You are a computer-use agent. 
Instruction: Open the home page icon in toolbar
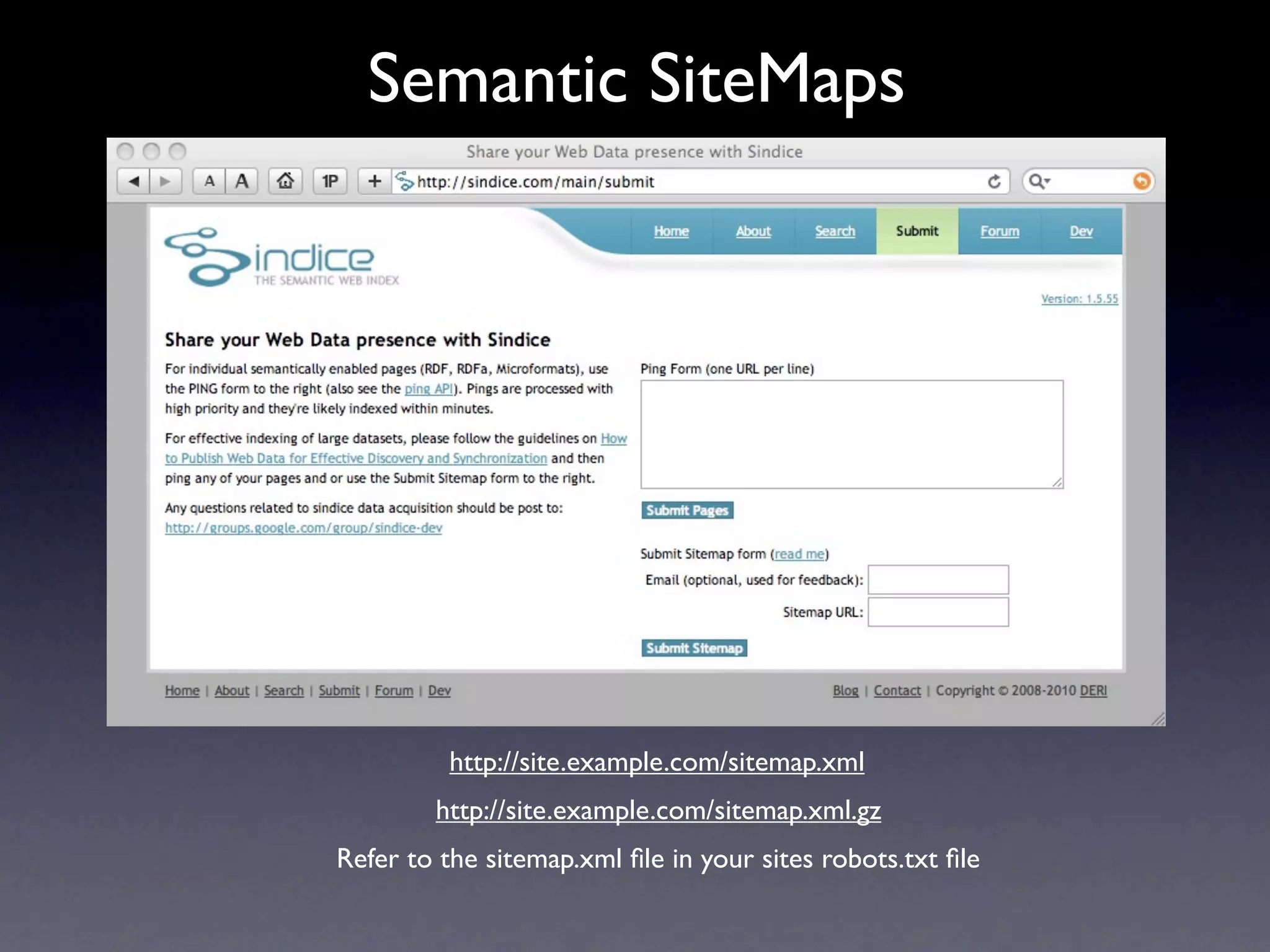point(285,182)
